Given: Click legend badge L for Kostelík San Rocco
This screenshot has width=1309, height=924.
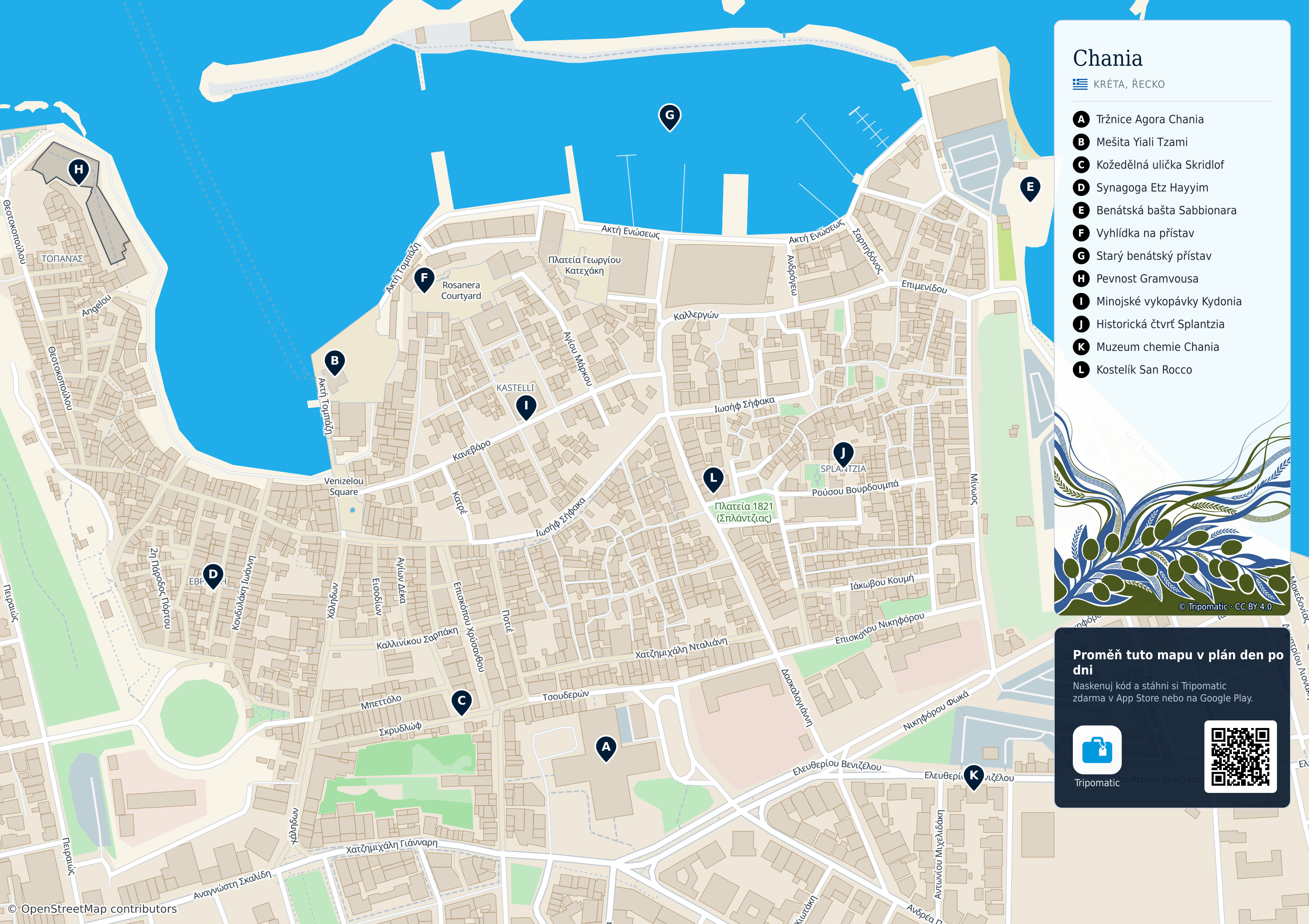Looking at the screenshot, I should click(1081, 370).
